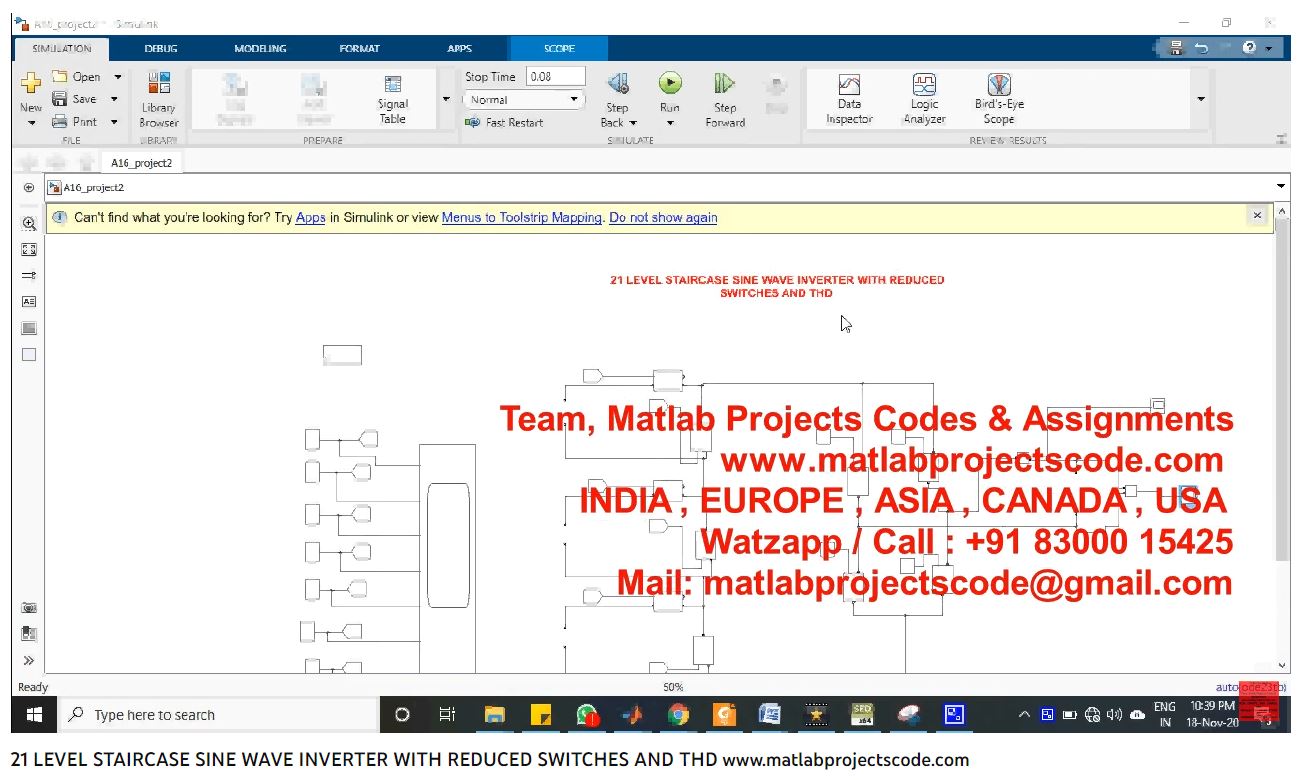
Task: Expand the Print dropdown arrow
Action: pos(114,122)
